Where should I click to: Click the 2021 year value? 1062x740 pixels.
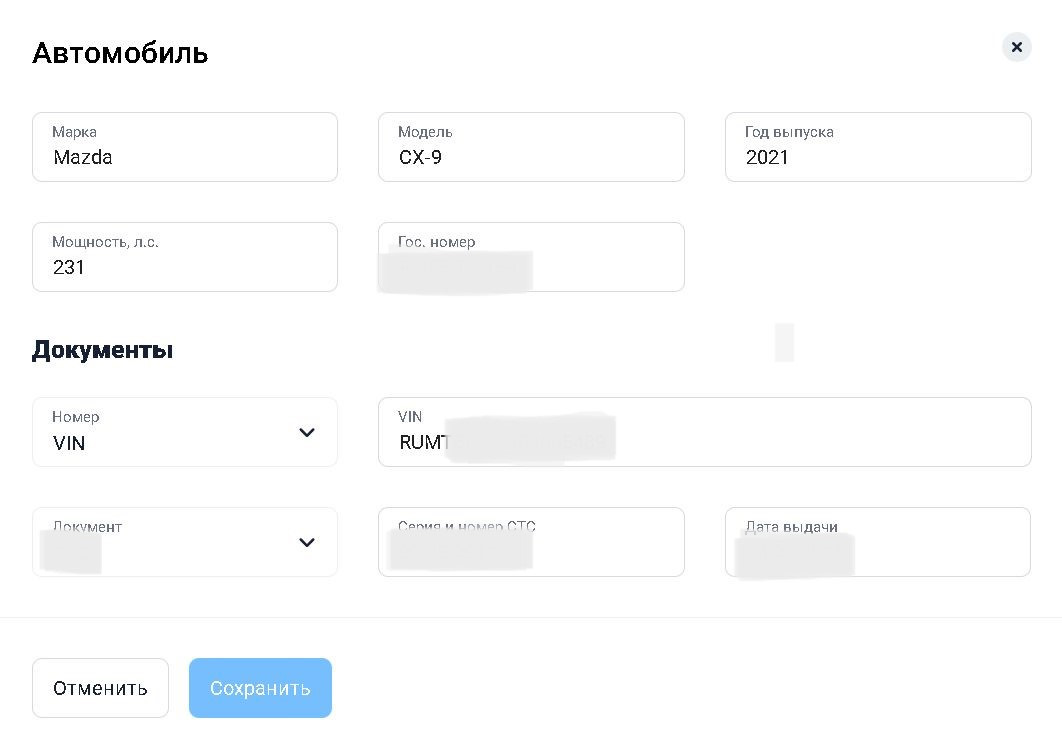(x=767, y=157)
